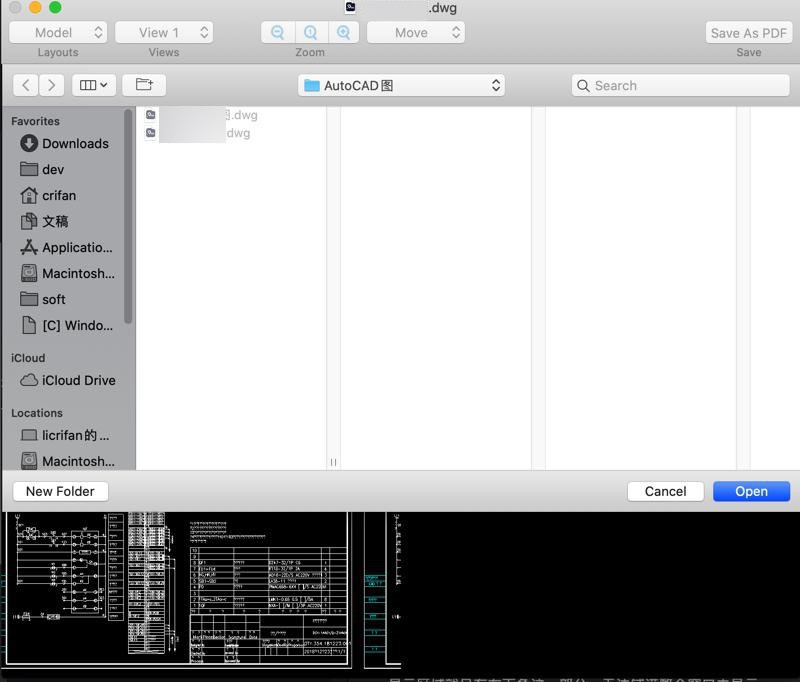The height and width of the screenshot is (682, 800).
Task: Select the licrifan computer under Locations
Action: (x=65, y=435)
